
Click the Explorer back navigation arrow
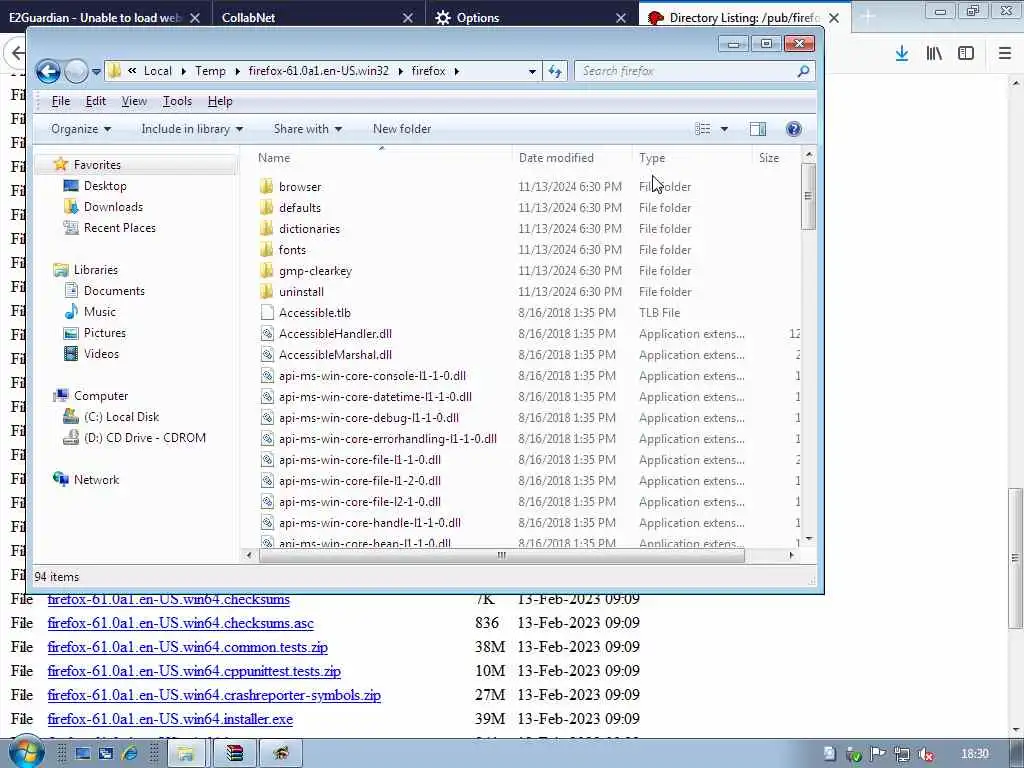48,71
